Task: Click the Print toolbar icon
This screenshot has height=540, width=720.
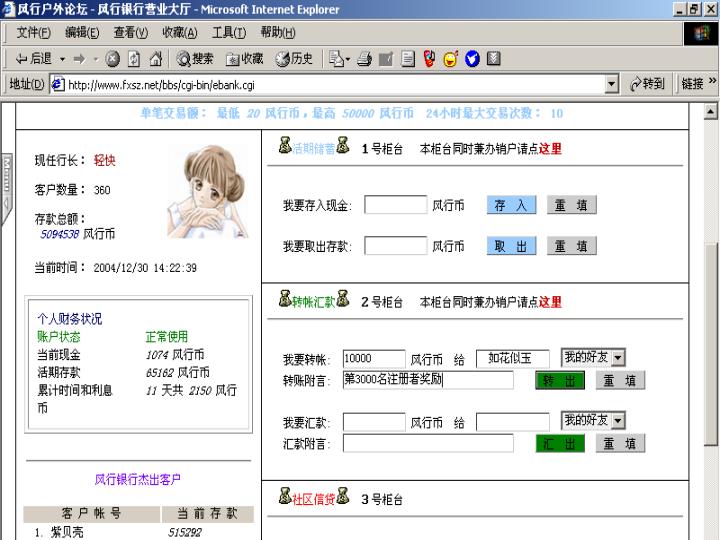Action: click(364, 58)
